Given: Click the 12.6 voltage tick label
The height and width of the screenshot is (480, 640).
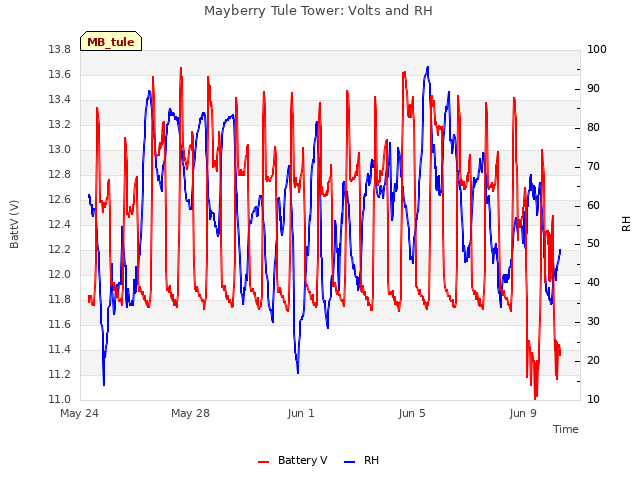Looking at the screenshot, I should 60,200.
